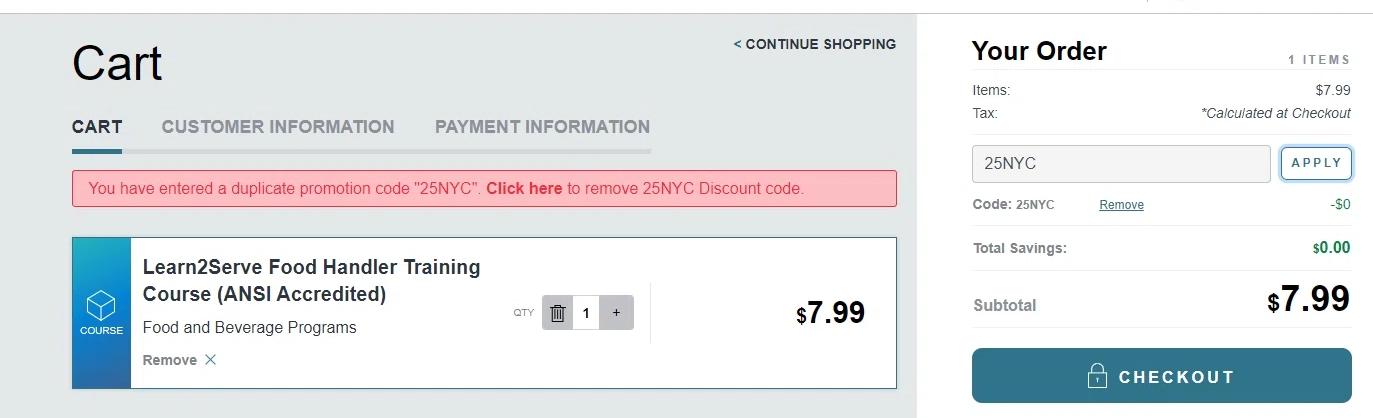Image resolution: width=1373 pixels, height=418 pixels.
Task: Click the X icon beside item Remove
Action: click(210, 360)
